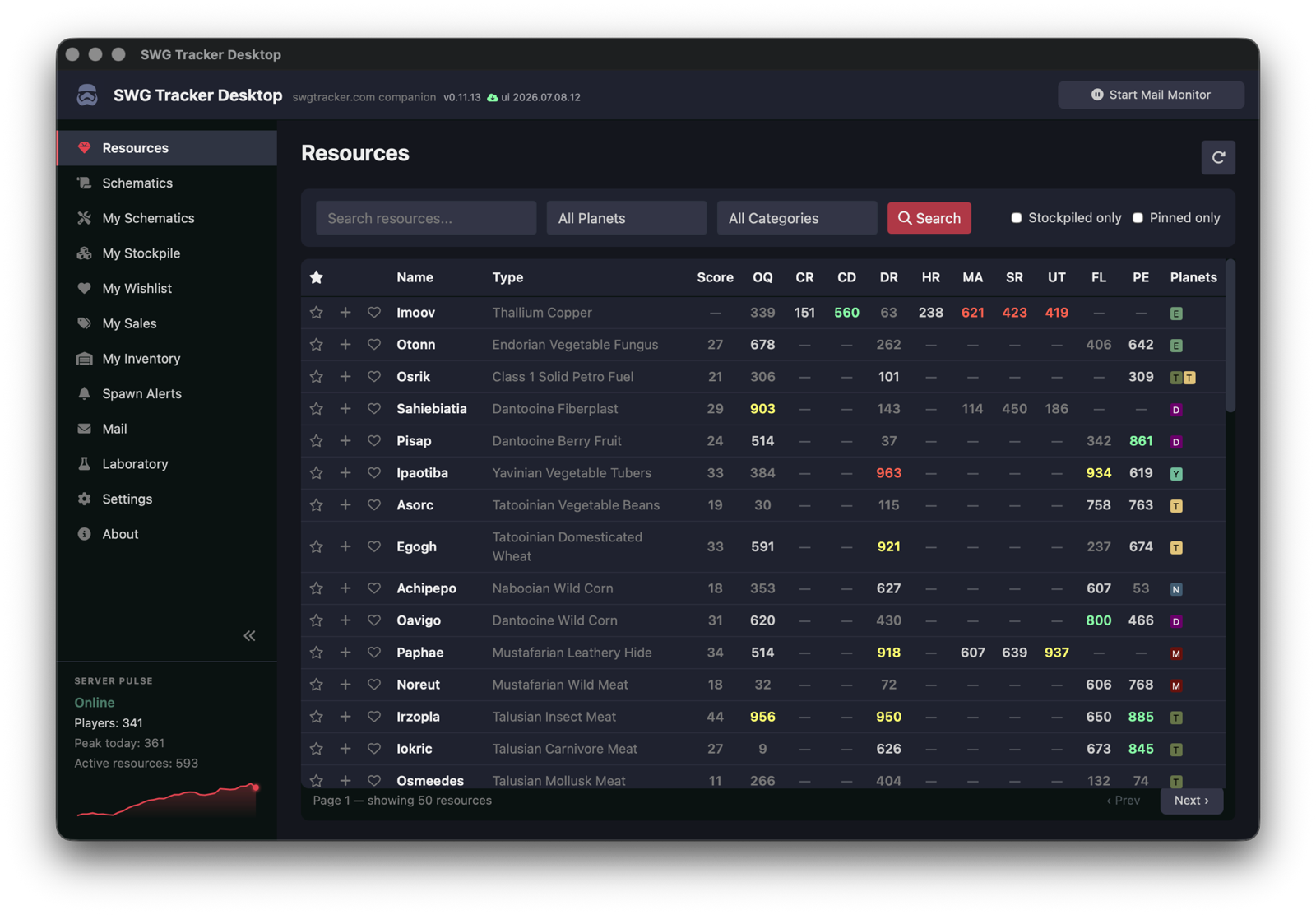Open the About page
The height and width of the screenshot is (915, 1316).
(x=167, y=534)
